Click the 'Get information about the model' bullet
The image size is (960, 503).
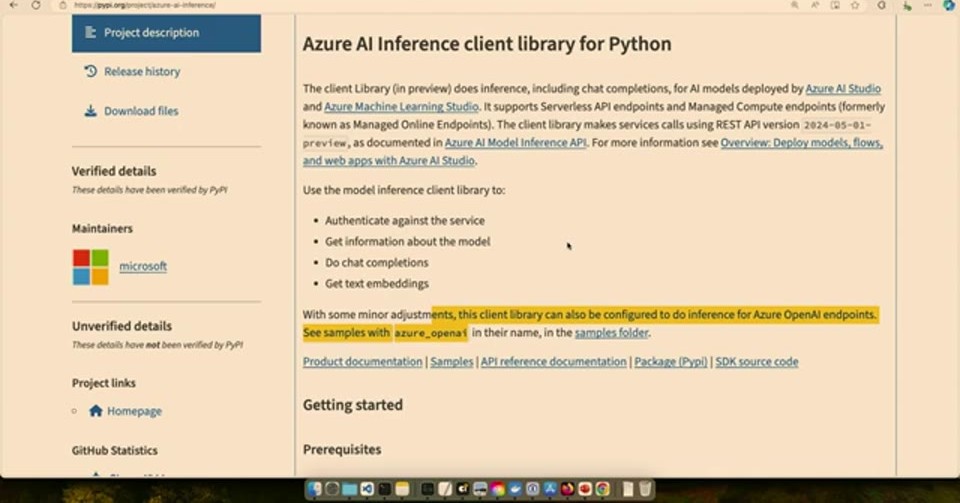pos(408,242)
